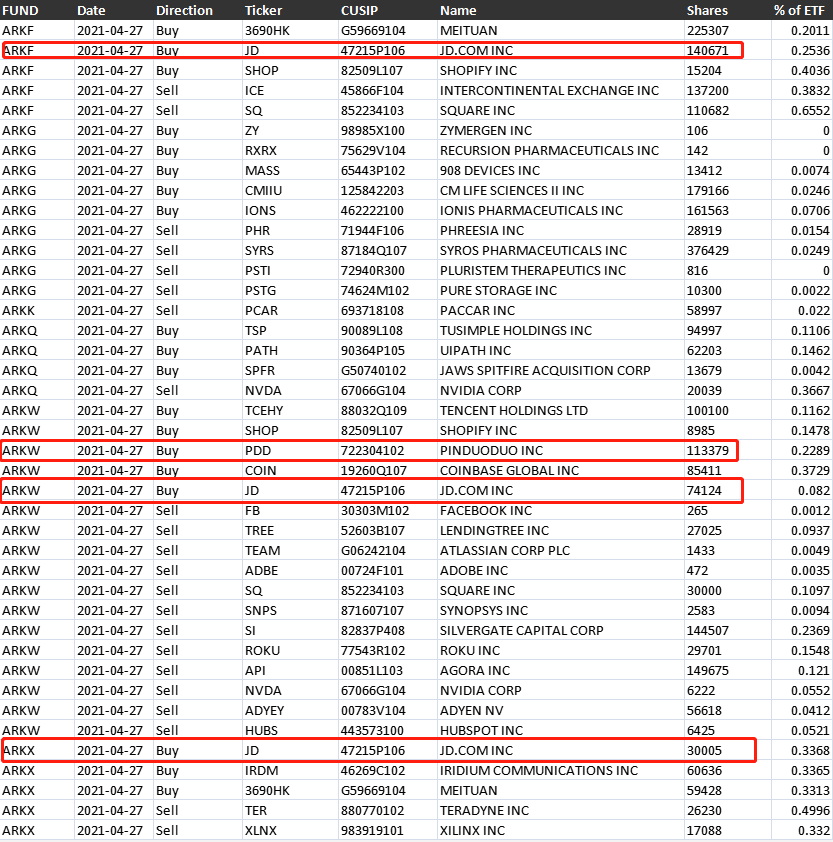Select the Ticker column header
Screen dimensions: 833x842
click(x=263, y=10)
